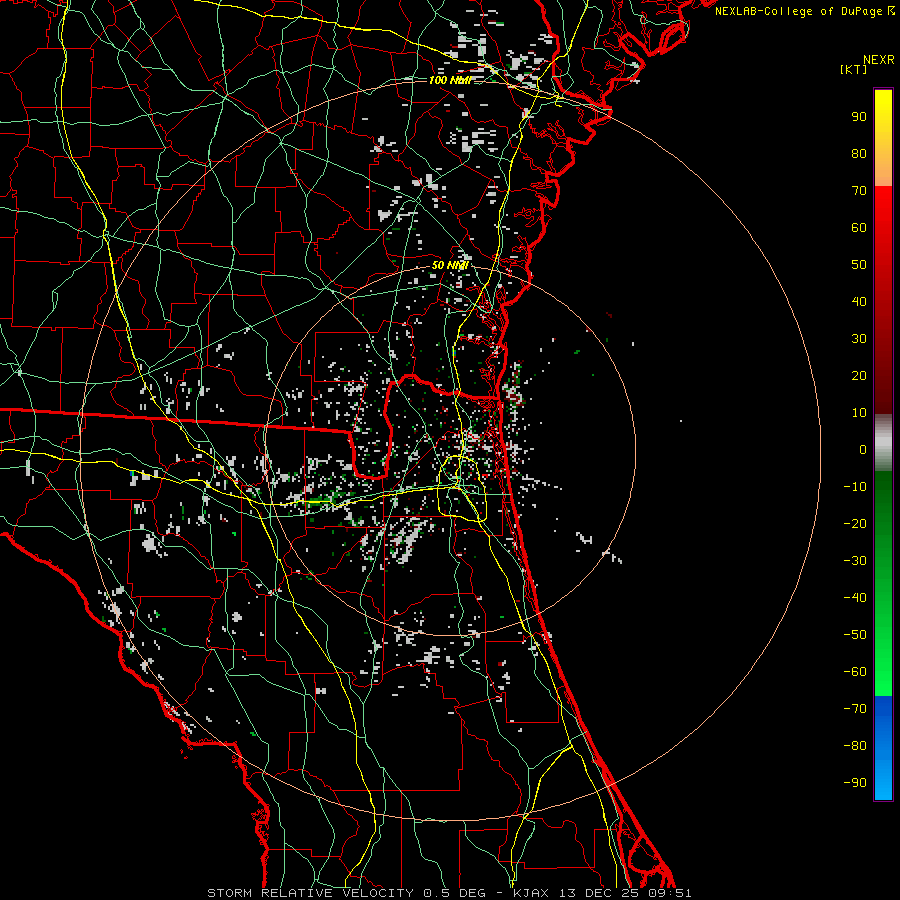Click the 40 value on the velocity scale
The width and height of the screenshot is (900, 900).
coord(859,302)
